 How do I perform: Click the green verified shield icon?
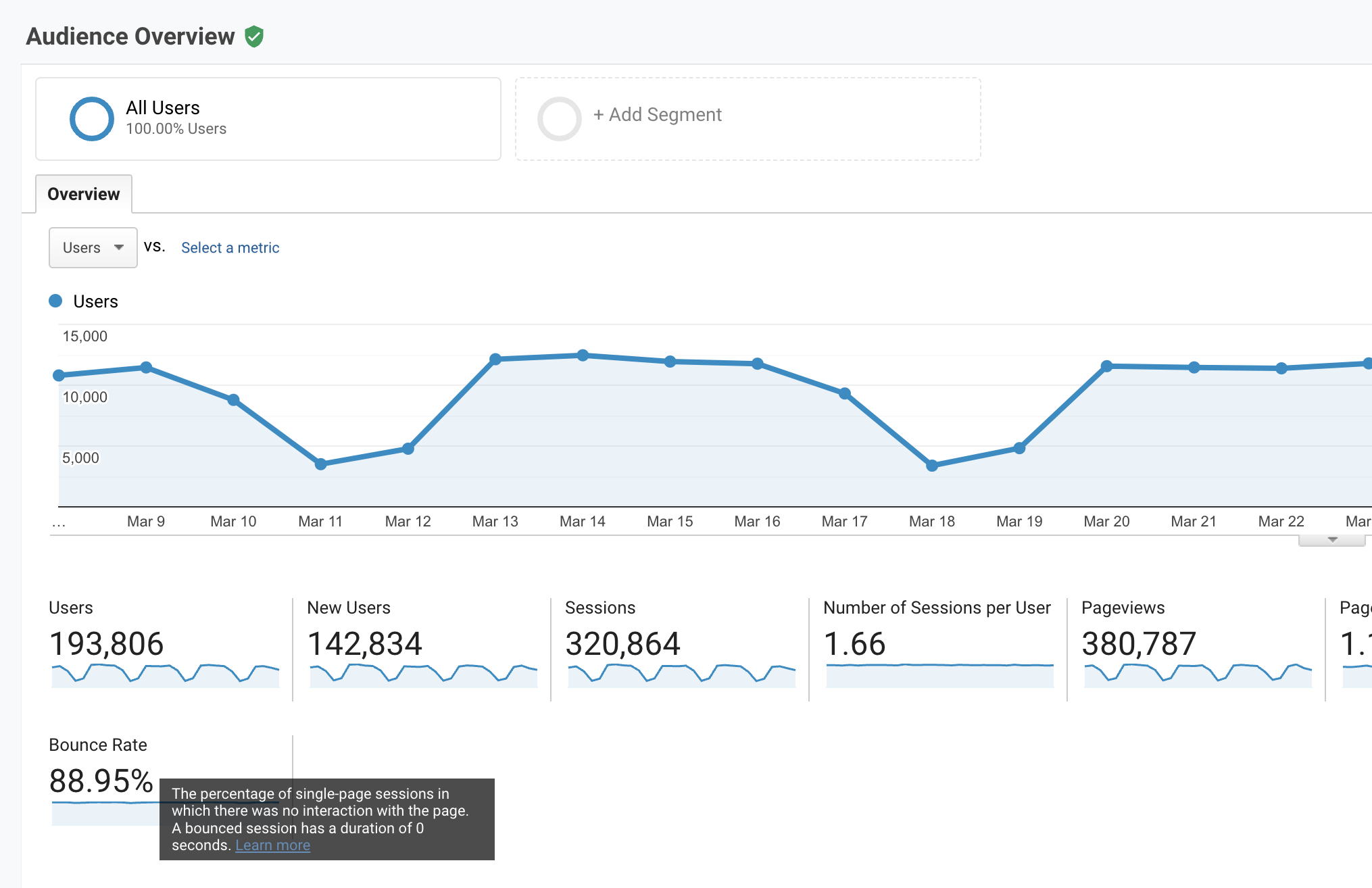coord(254,36)
